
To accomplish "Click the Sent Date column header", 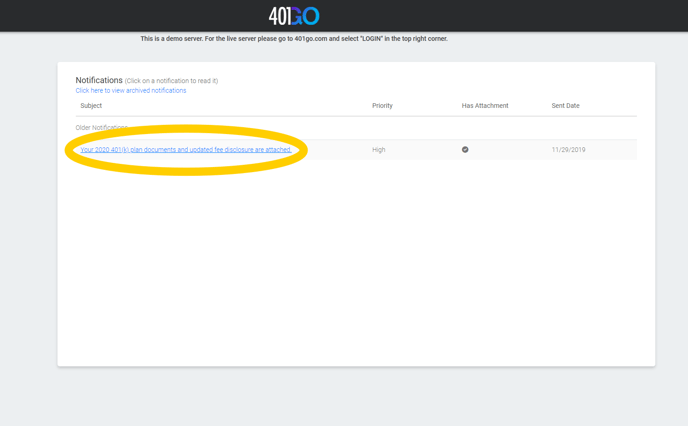I will (565, 106).
